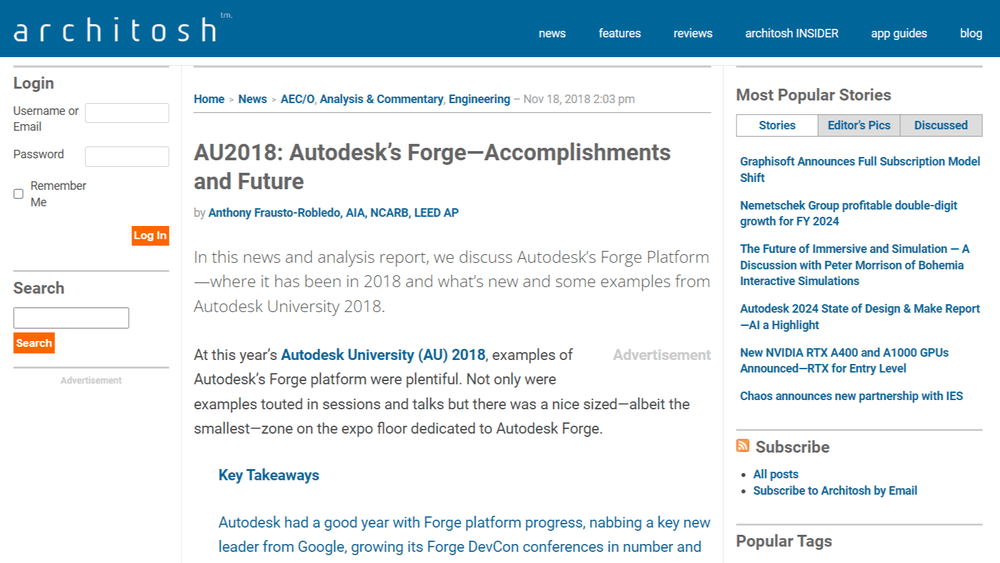
Task: Open the All posts feed link
Action: (x=776, y=474)
